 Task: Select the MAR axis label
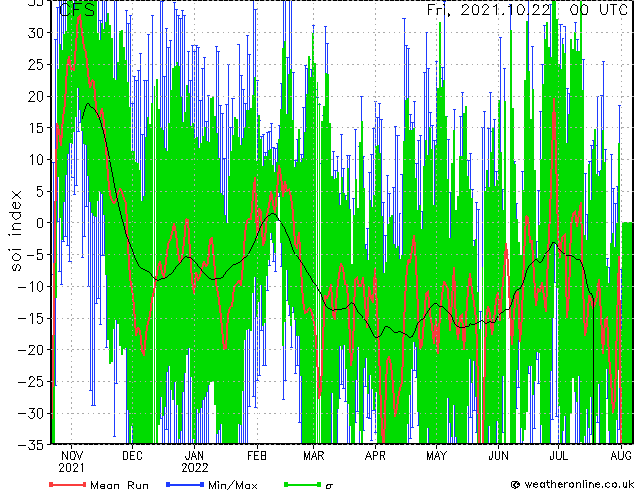pos(314,456)
